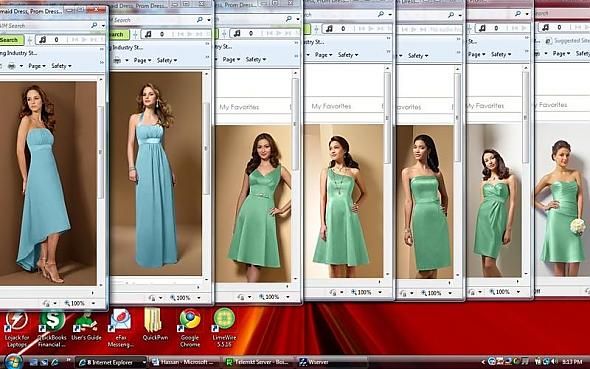Click the music note icon in long blue gown window
The width and height of the screenshot is (590, 369).
tap(148, 34)
